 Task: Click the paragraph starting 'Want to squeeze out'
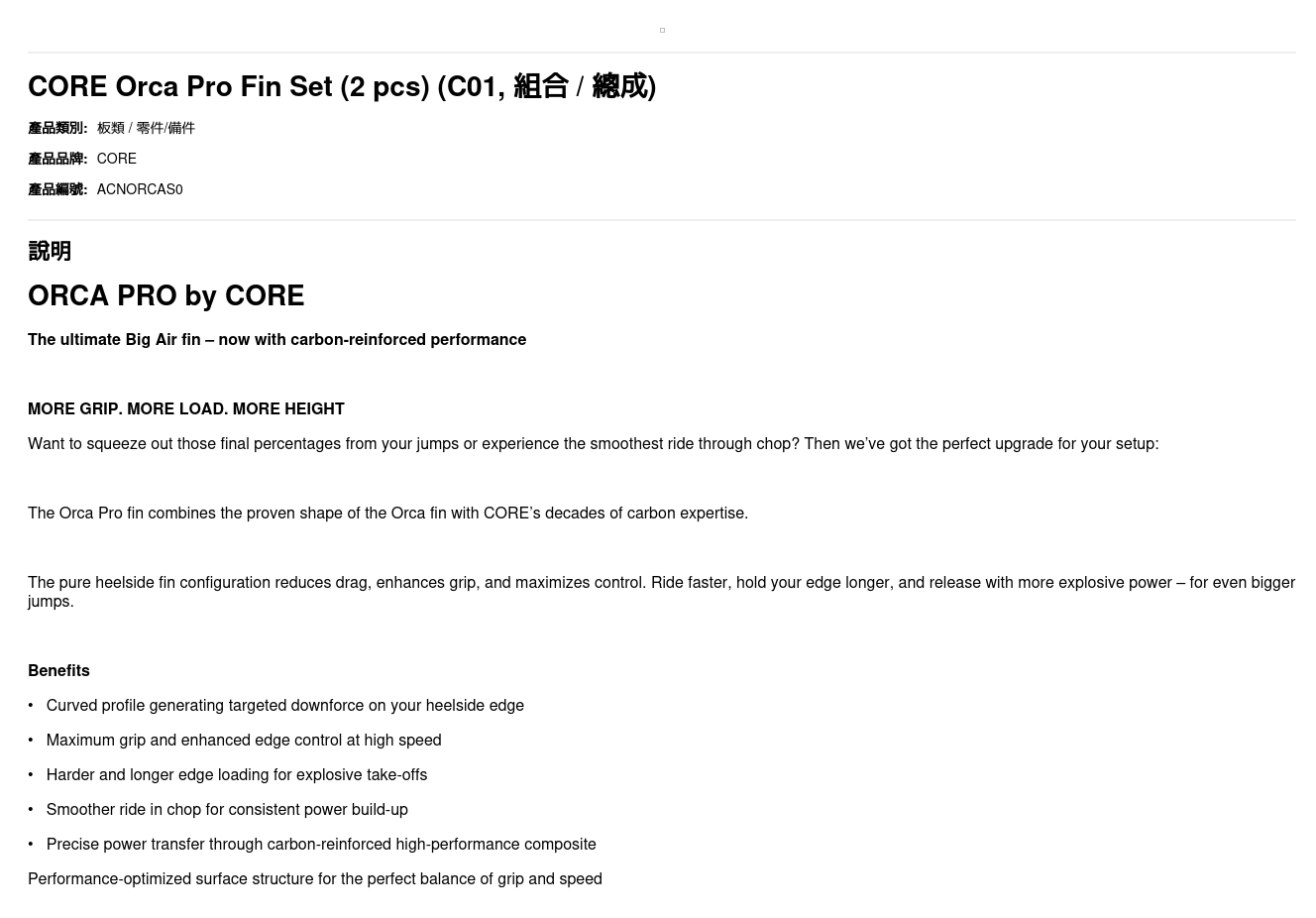(x=593, y=443)
